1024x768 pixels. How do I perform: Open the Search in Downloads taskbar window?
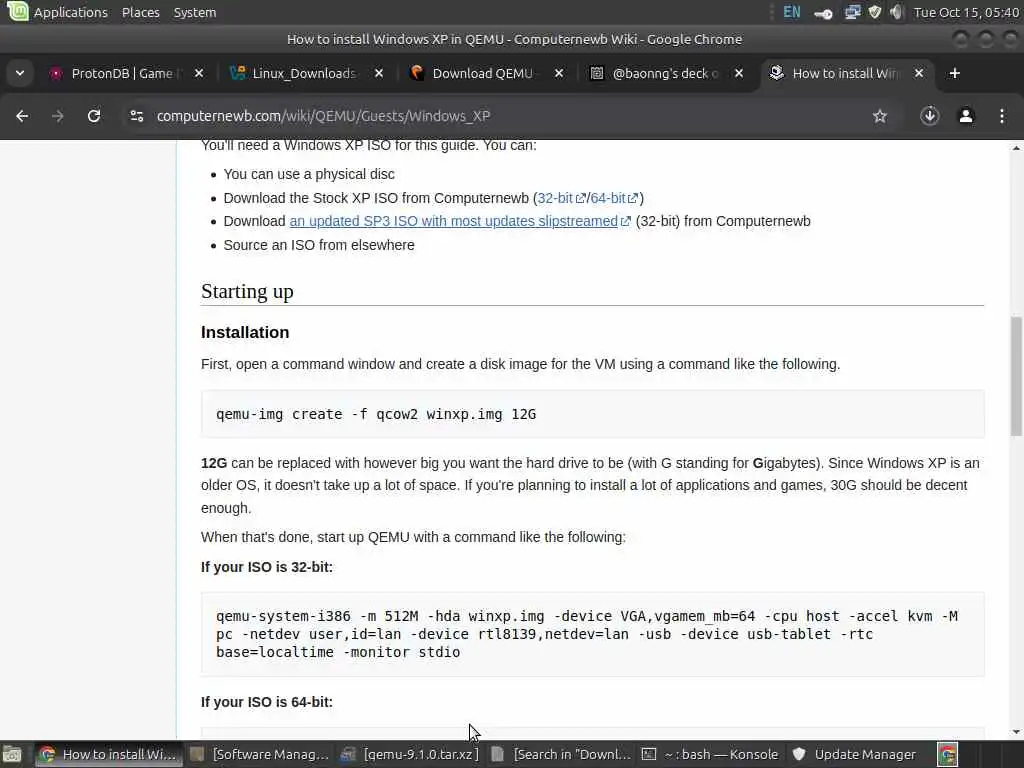pos(562,754)
